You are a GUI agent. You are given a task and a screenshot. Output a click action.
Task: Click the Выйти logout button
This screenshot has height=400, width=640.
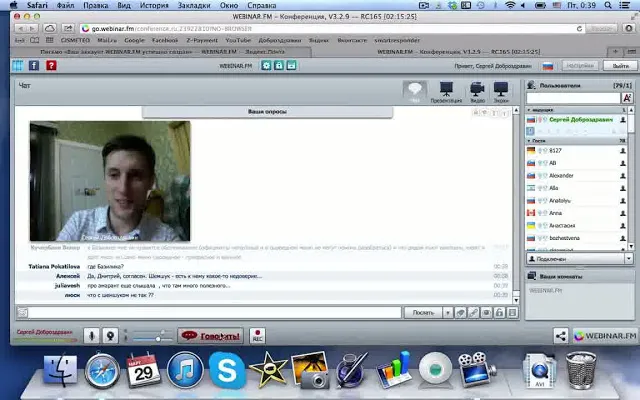(x=620, y=66)
